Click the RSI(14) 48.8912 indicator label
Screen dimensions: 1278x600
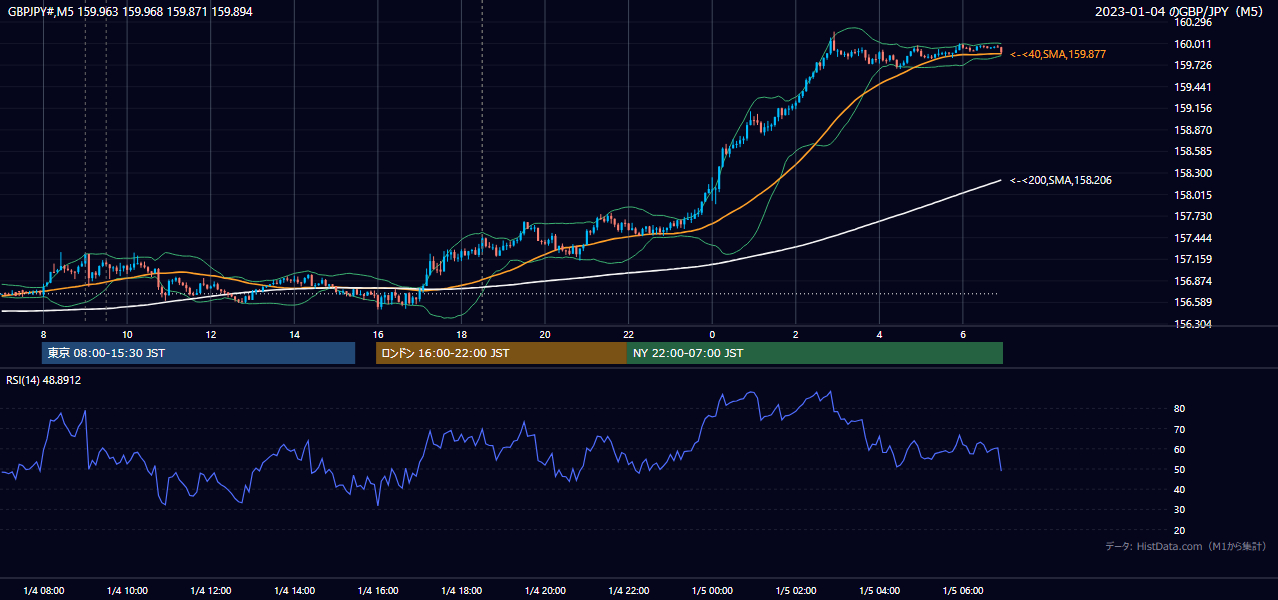pos(44,380)
